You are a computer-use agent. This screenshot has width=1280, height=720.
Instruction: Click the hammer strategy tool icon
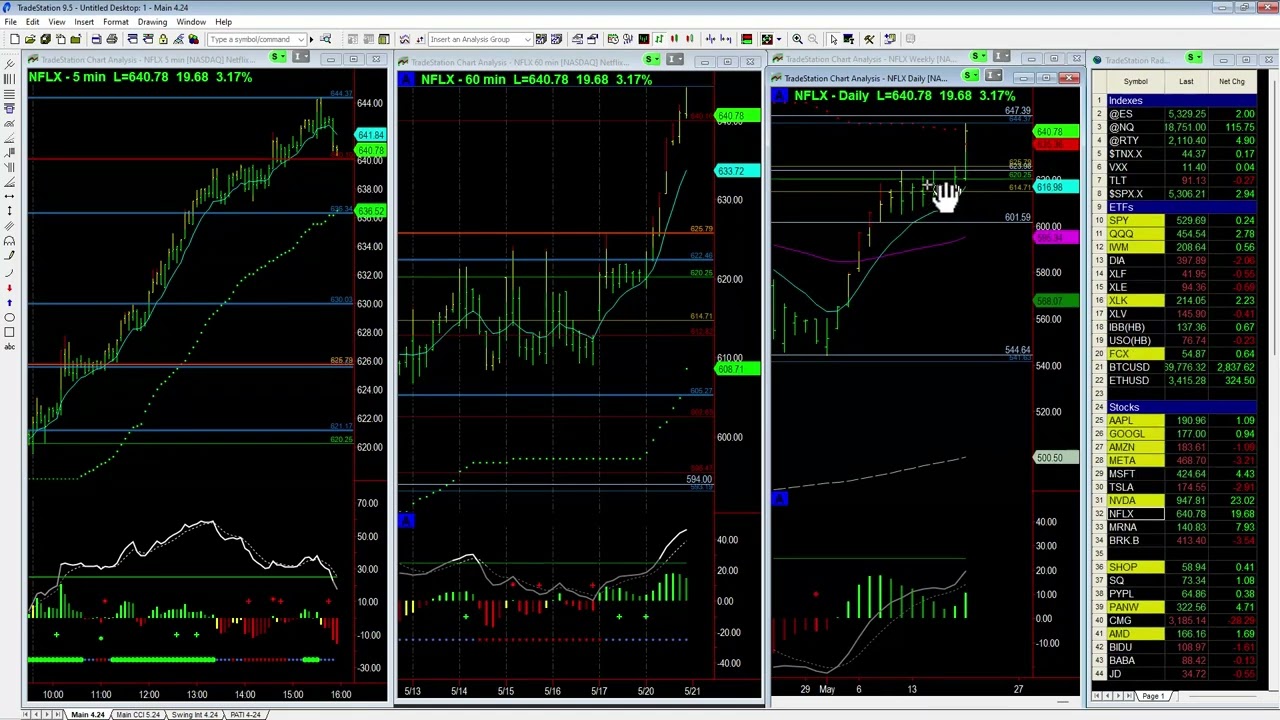(869, 39)
